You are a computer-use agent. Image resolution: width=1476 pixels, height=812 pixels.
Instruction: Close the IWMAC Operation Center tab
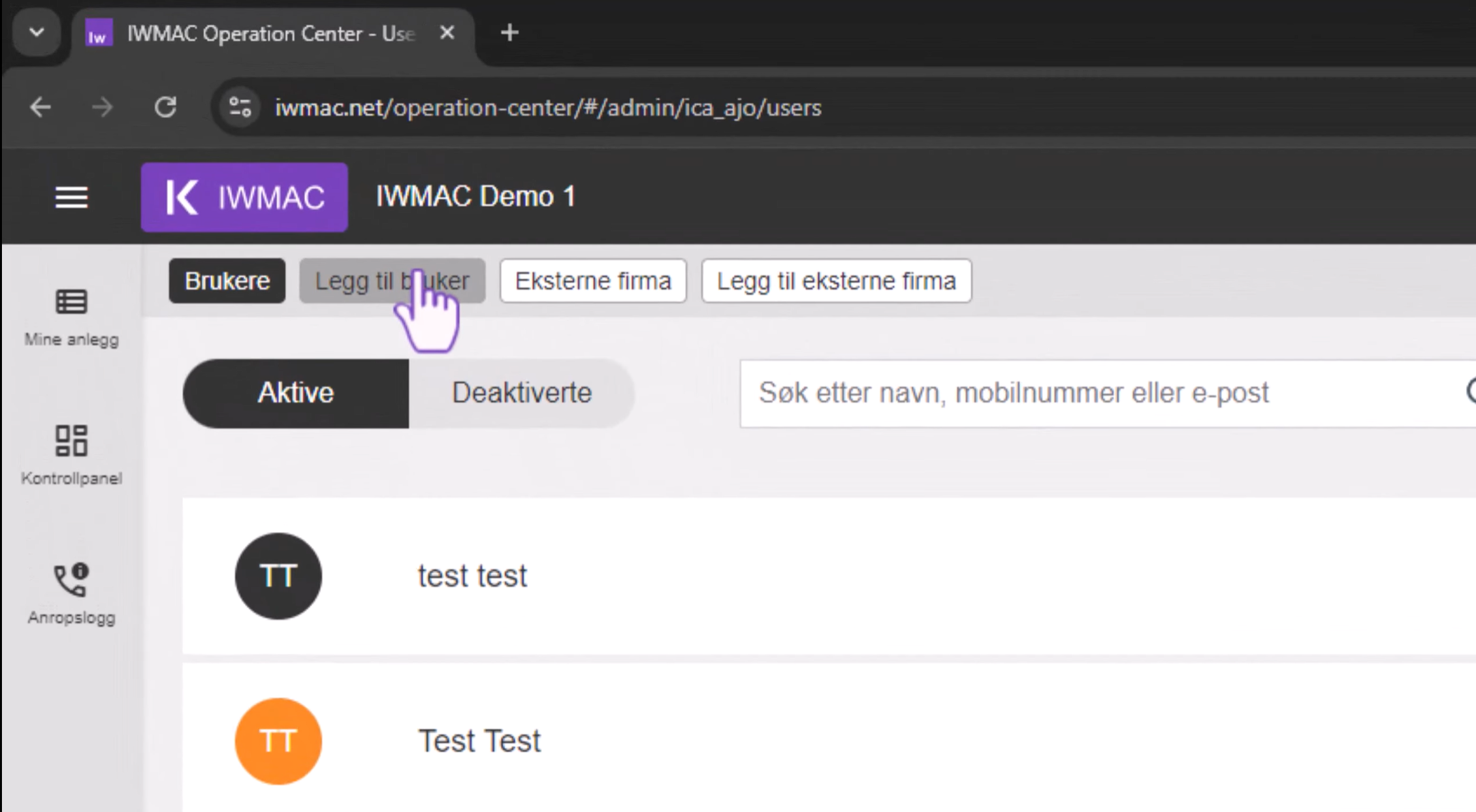(x=447, y=33)
